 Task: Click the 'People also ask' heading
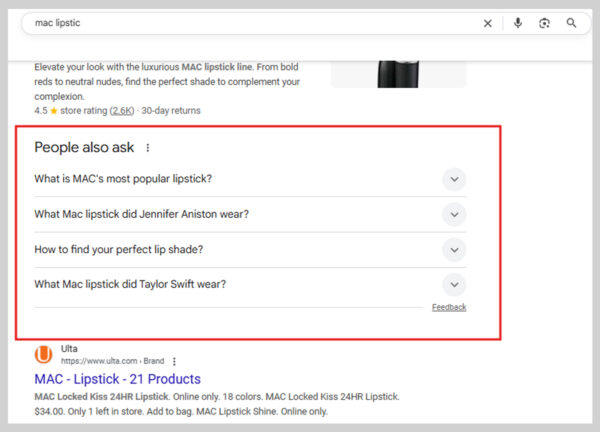[x=84, y=147]
